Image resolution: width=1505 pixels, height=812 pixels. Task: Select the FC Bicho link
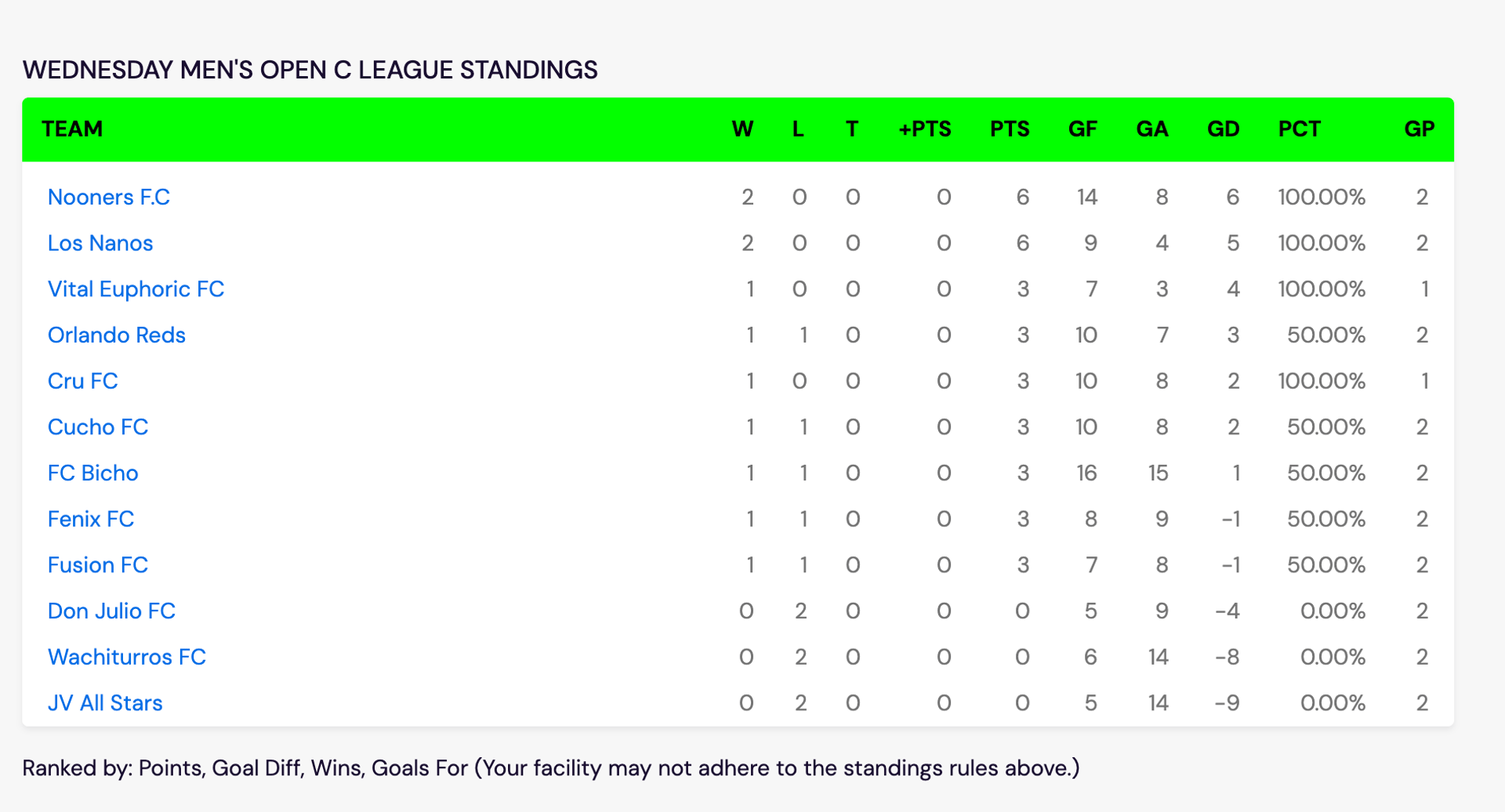(93, 473)
